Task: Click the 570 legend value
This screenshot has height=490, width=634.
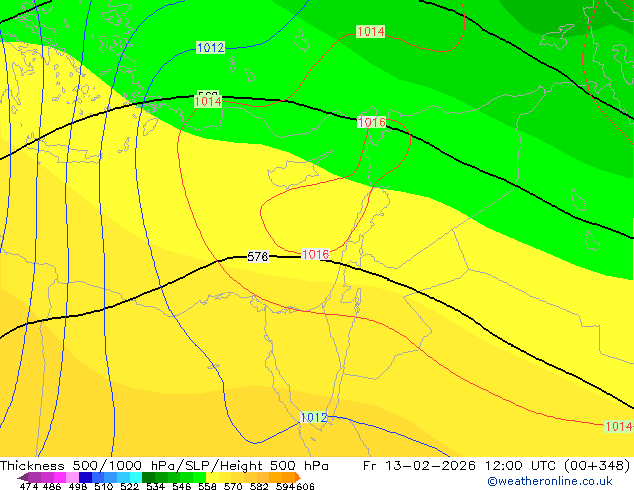Action: [x=233, y=486]
